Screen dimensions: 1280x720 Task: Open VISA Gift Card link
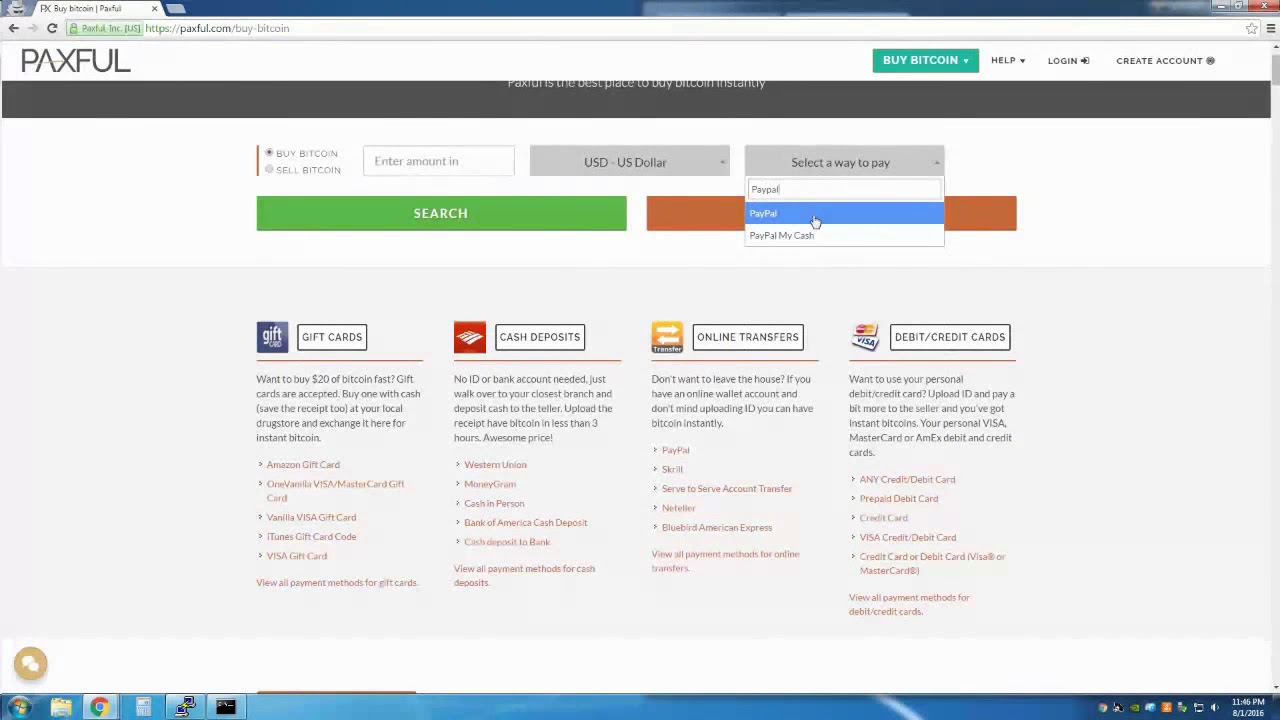coord(296,556)
